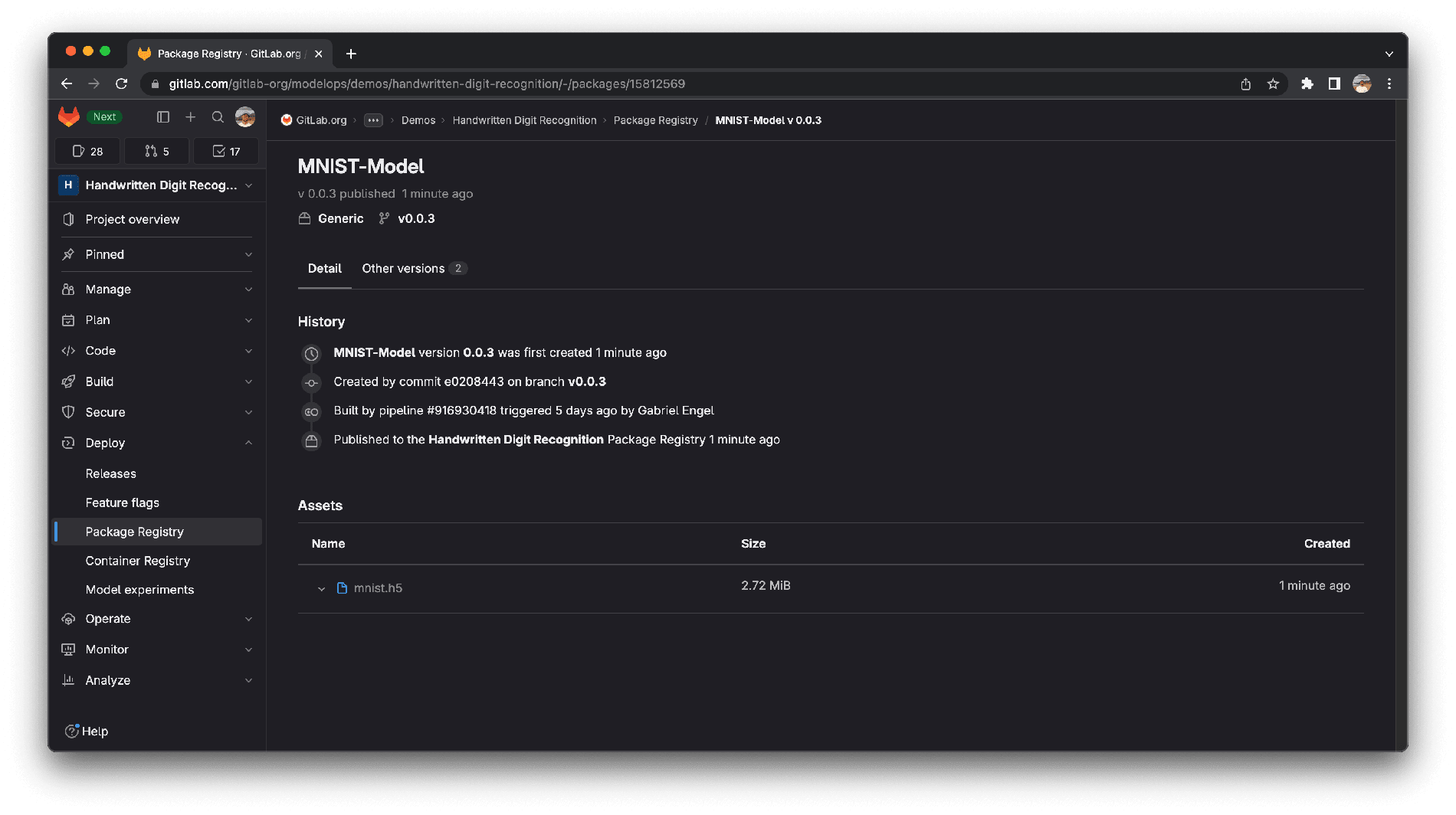Switch to the Detail tab
This screenshot has width=1456, height=815.
pos(325,269)
